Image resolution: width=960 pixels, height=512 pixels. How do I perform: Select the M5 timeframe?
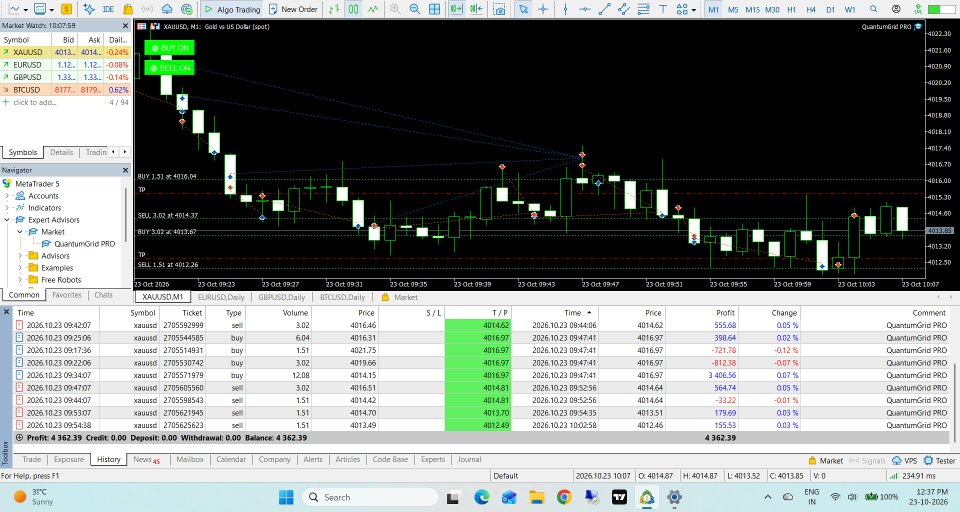733,9
